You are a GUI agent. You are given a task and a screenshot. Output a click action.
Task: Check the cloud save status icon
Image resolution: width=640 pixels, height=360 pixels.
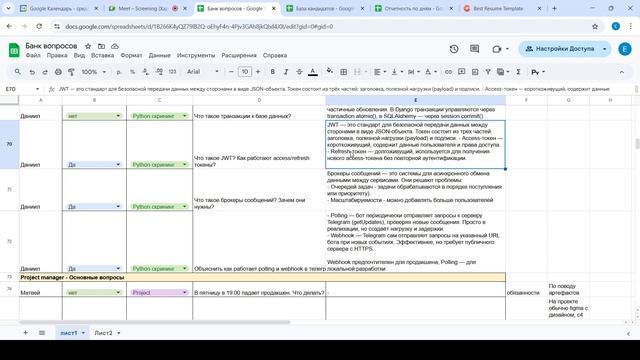coord(115,46)
